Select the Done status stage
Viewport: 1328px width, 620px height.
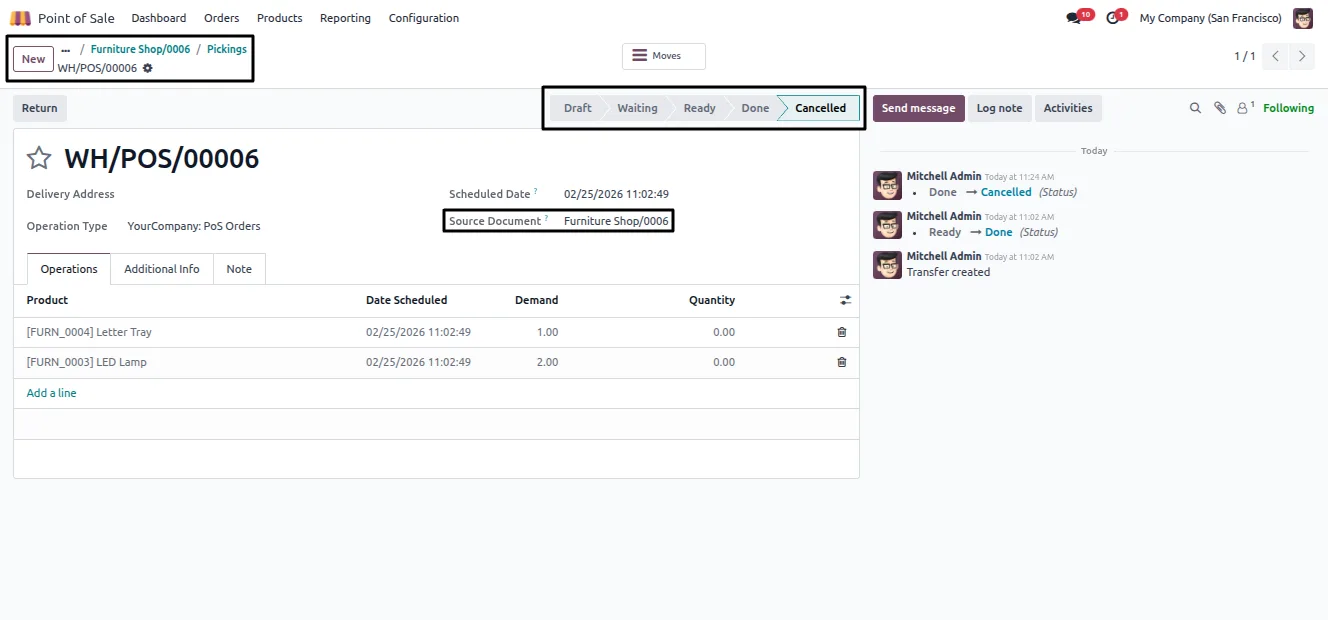pyautogui.click(x=755, y=108)
